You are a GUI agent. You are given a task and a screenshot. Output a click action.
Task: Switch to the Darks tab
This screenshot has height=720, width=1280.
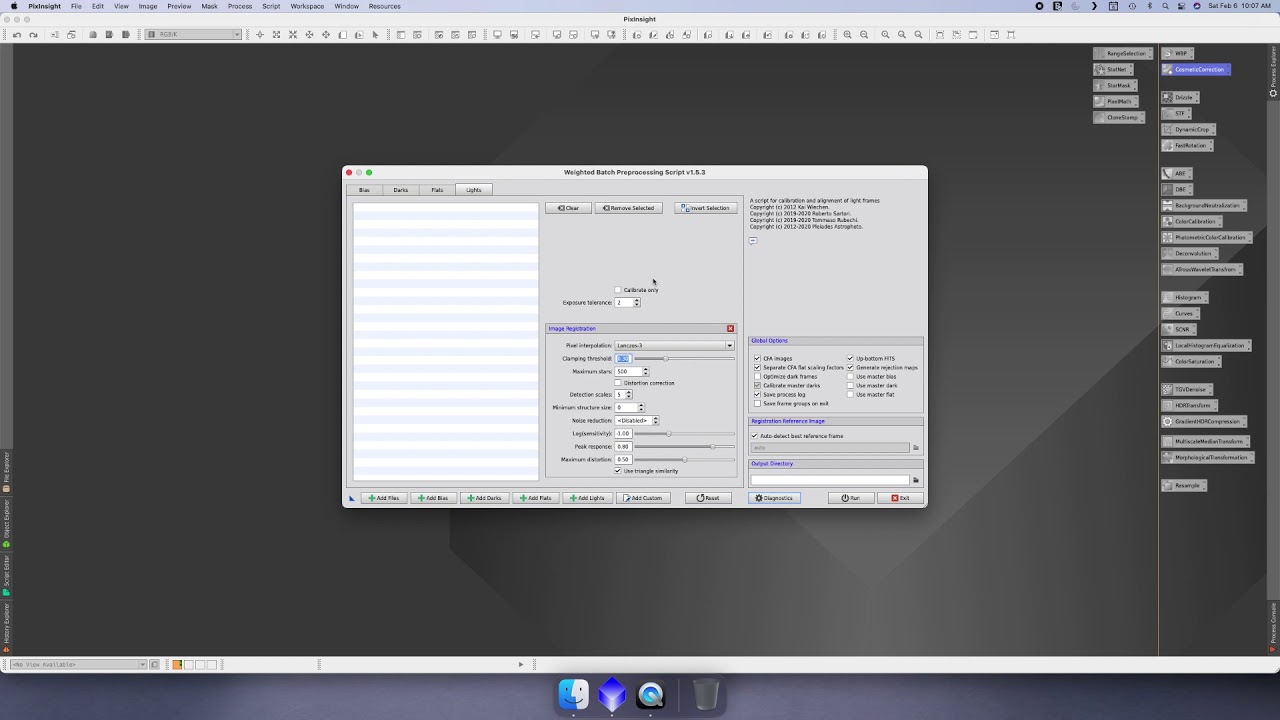(x=401, y=190)
